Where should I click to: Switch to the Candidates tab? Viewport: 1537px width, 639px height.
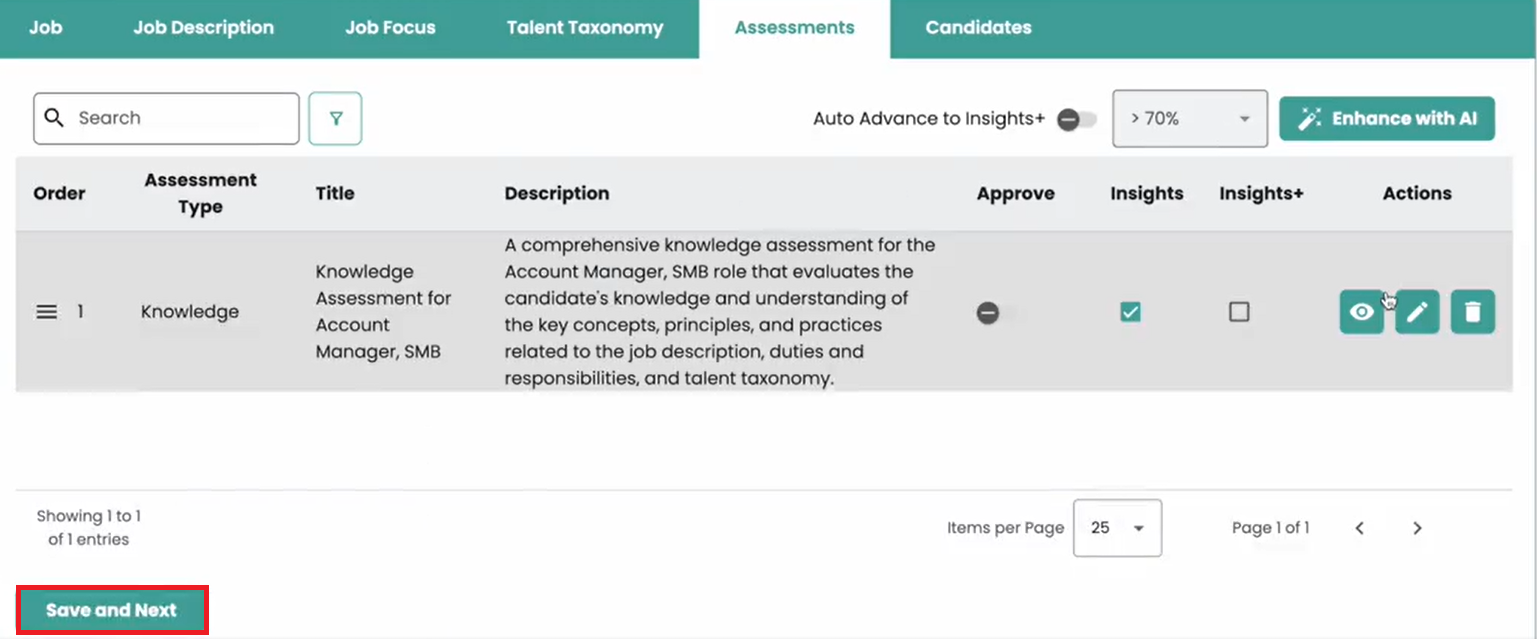coord(978,28)
